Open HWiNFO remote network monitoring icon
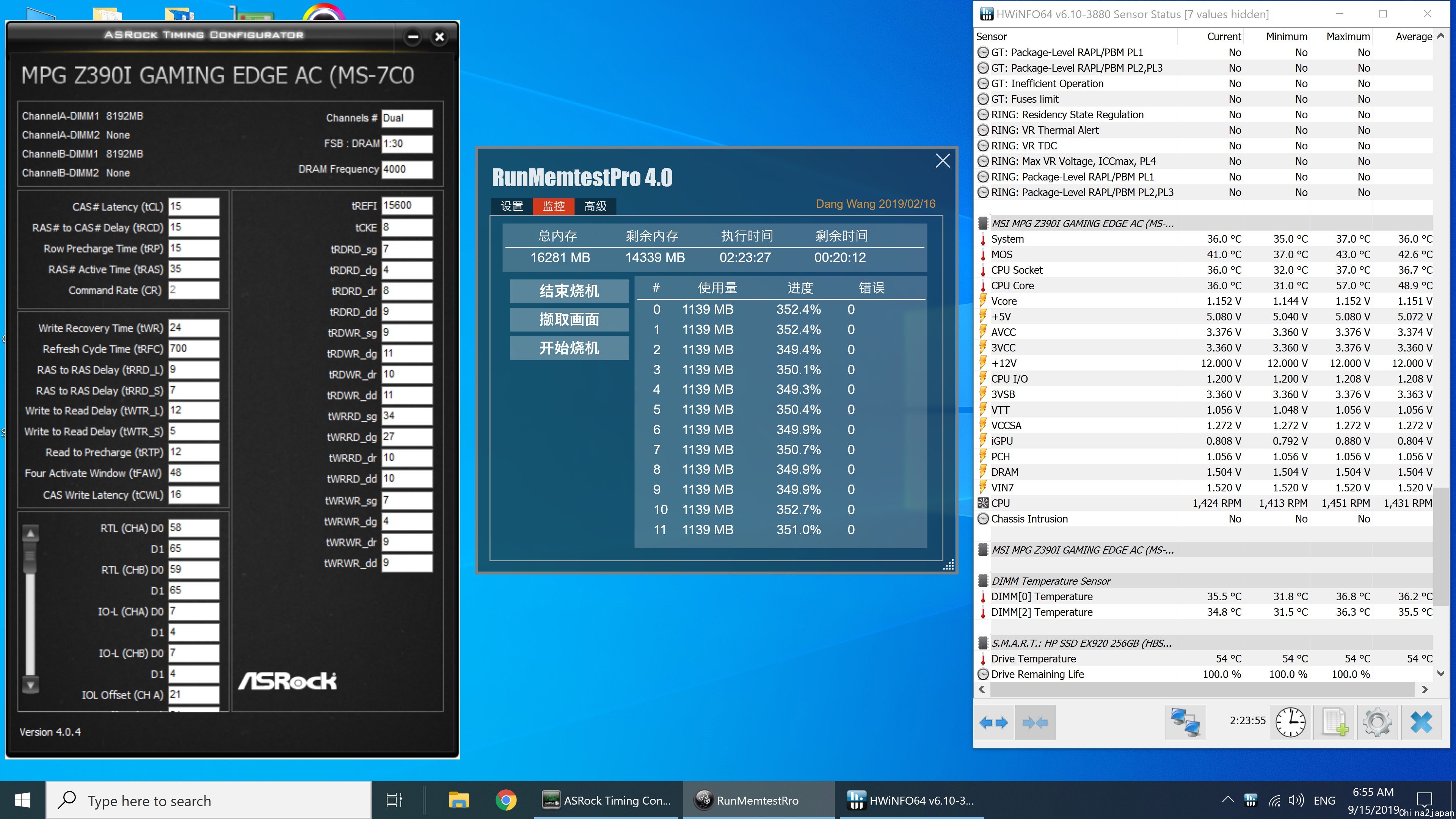The width and height of the screenshot is (1456, 819). coord(1185,722)
